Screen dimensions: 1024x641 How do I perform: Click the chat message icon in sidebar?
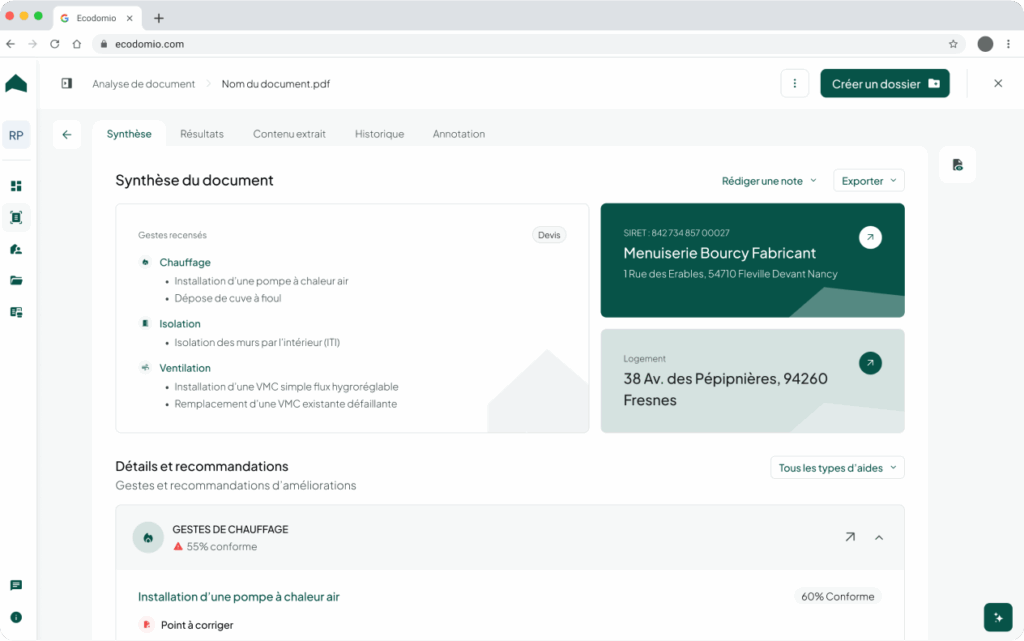16,586
